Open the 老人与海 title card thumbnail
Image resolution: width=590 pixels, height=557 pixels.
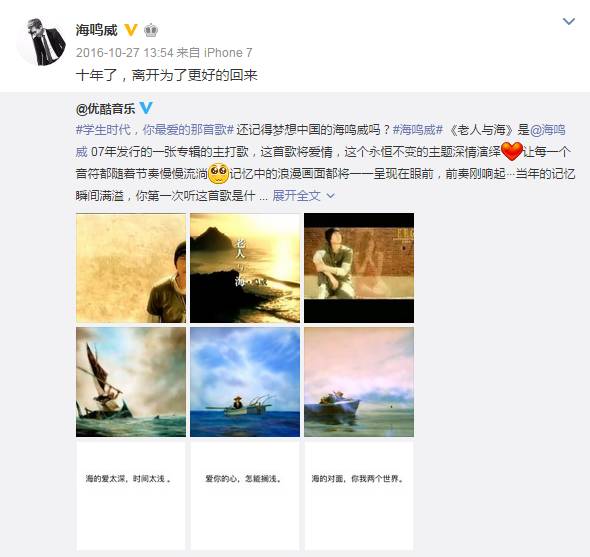click(x=245, y=268)
